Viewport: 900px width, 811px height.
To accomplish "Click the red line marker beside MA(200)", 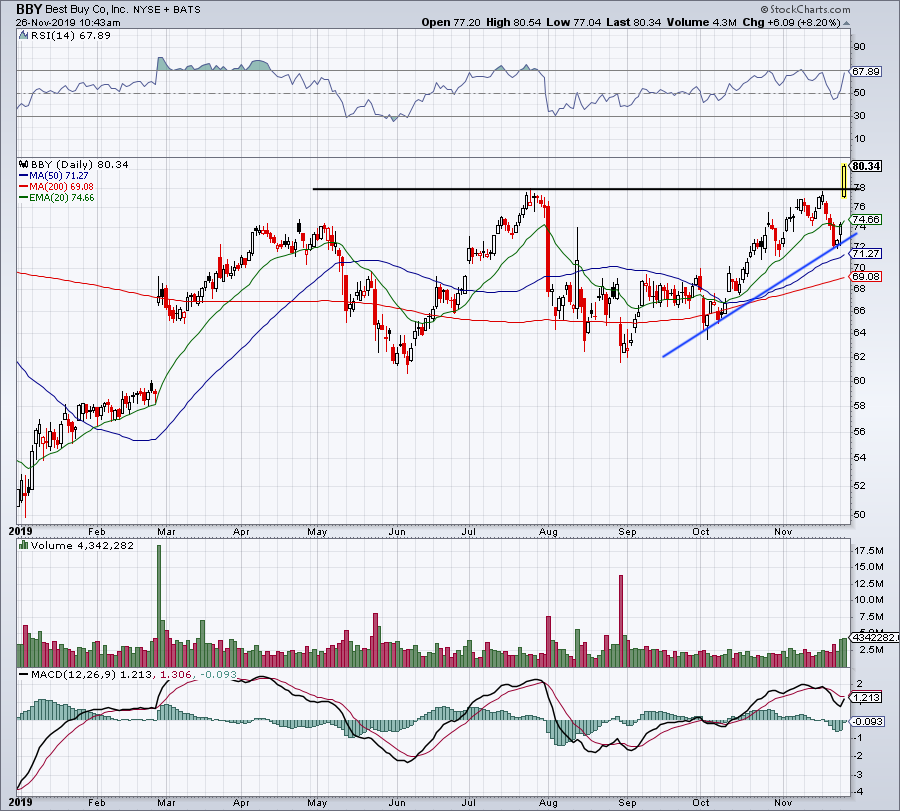I will pyautogui.click(x=23, y=187).
